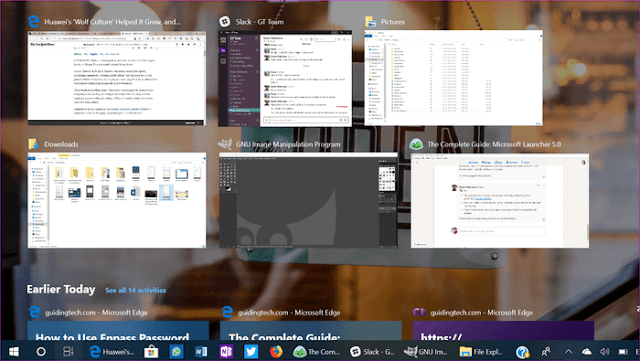The height and width of the screenshot is (361, 640).
Task: Click the Downloads folder icon beside the title
Action: pos(33,144)
